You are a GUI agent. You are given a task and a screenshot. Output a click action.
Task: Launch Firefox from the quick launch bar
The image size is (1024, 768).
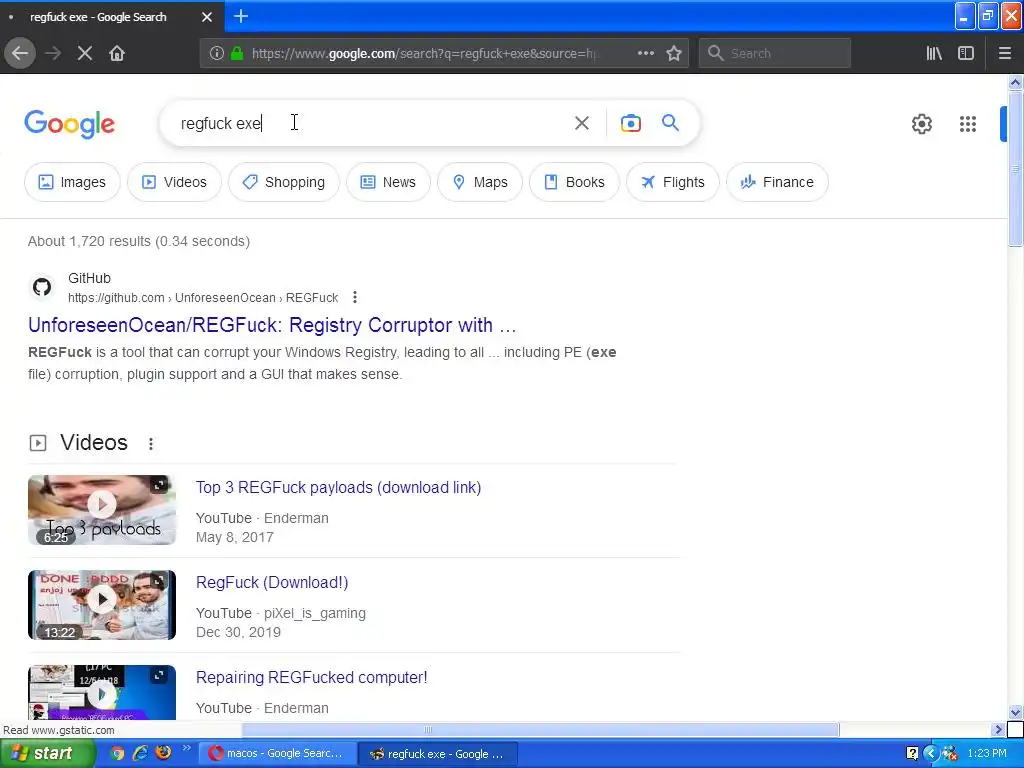[x=163, y=753]
